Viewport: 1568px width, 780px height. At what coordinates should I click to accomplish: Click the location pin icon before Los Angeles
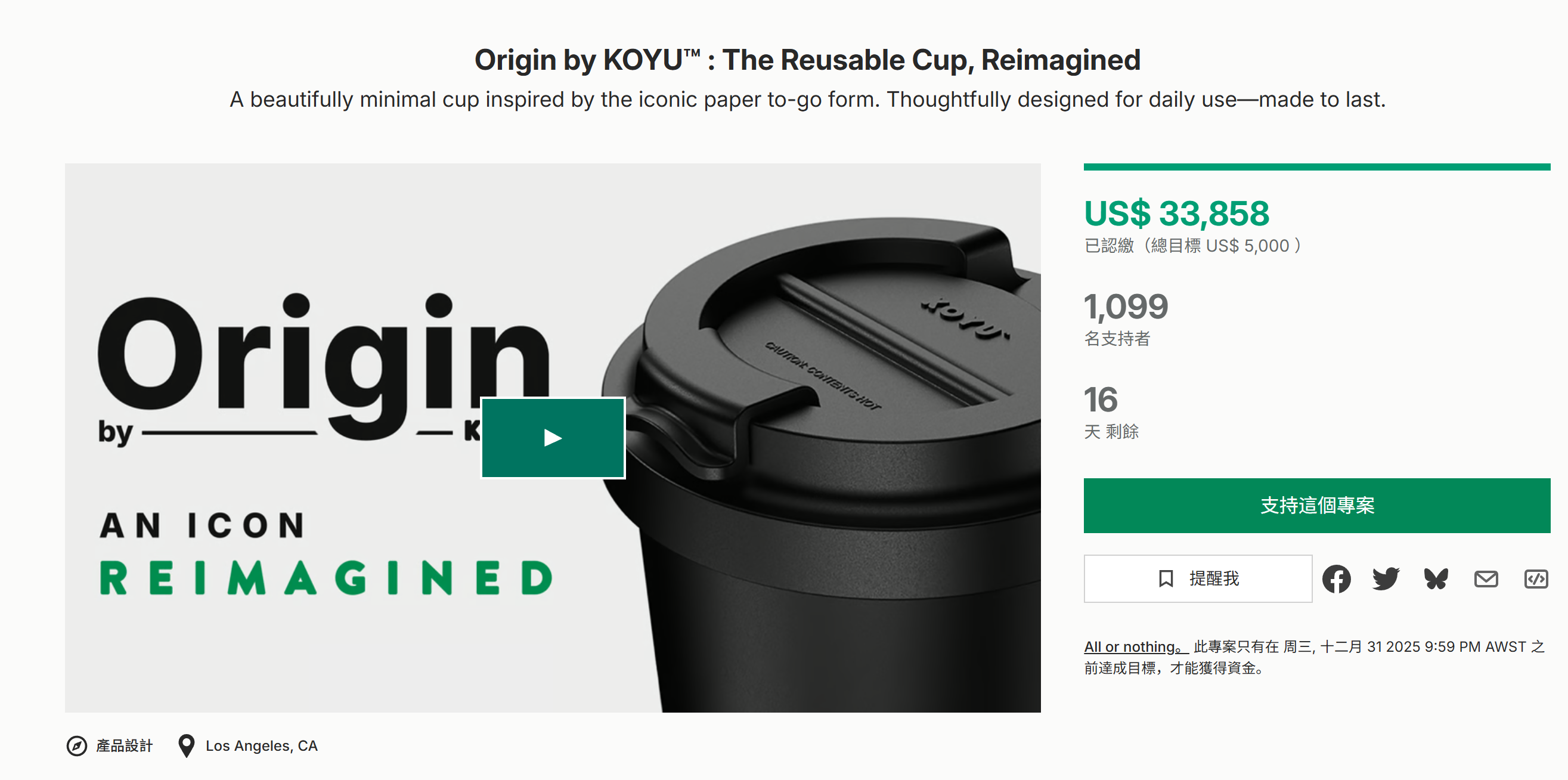tap(186, 745)
